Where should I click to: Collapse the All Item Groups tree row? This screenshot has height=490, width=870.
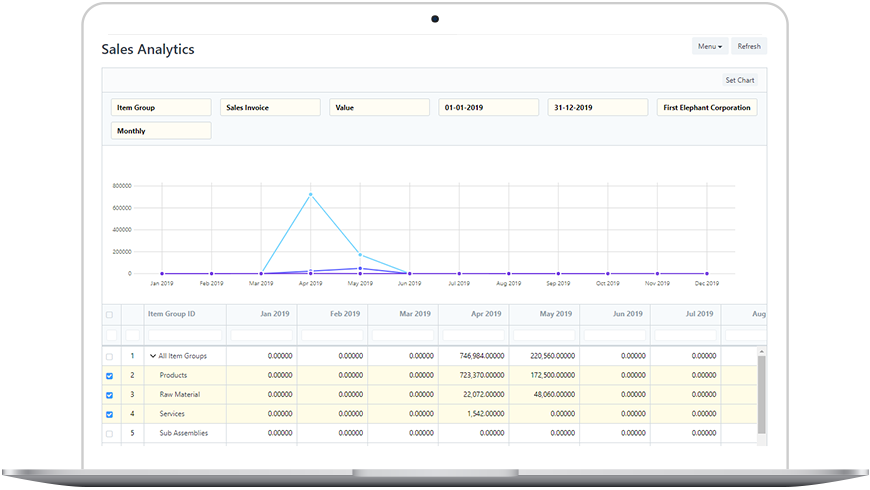[x=153, y=356]
